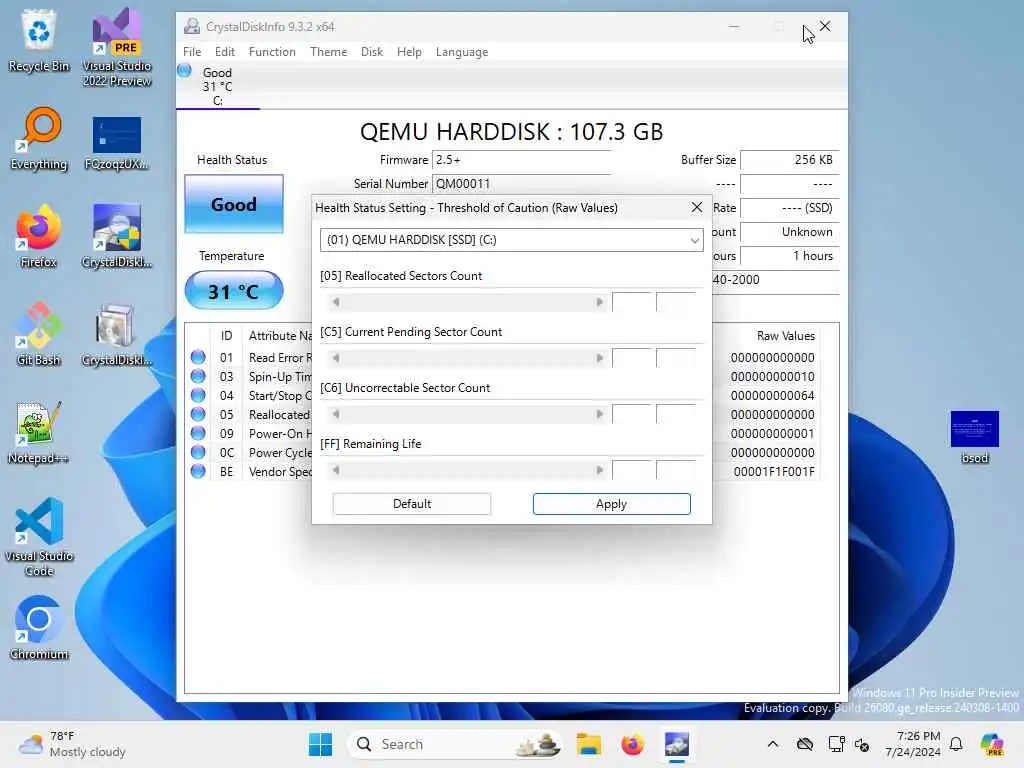1024x768 pixels.
Task: Click the Good health status button
Action: tap(234, 204)
